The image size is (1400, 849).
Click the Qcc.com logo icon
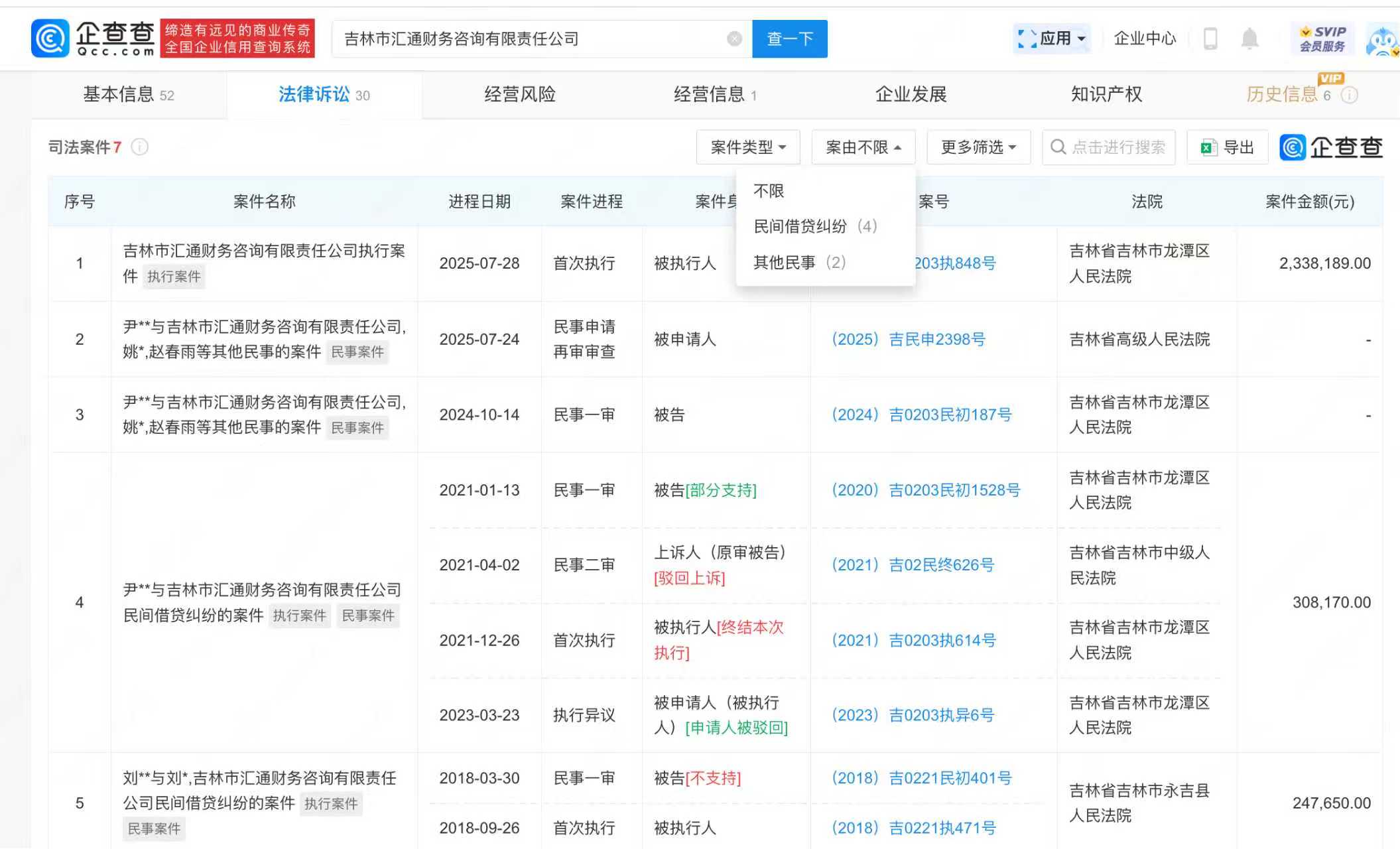[x=50, y=38]
